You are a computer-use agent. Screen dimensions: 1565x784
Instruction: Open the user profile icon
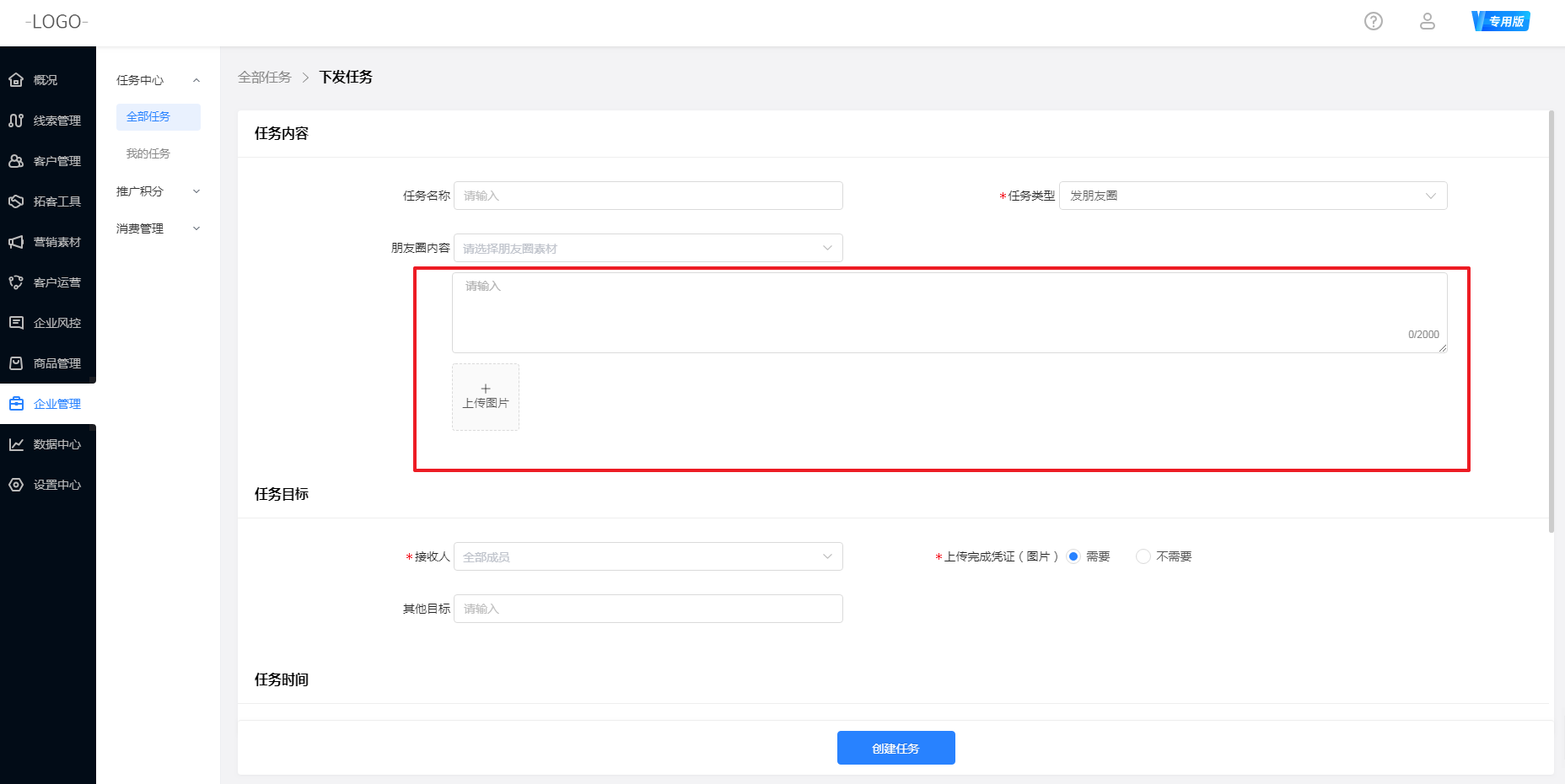(1427, 22)
